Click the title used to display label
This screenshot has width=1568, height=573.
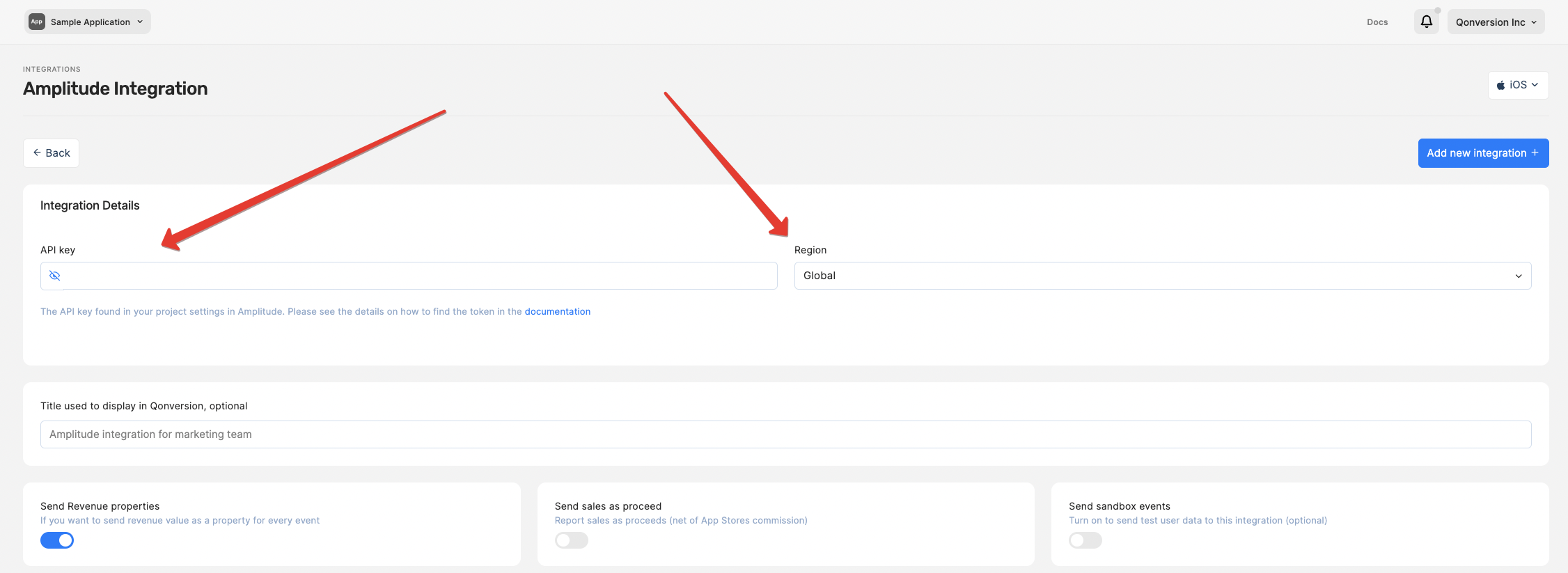click(x=144, y=406)
